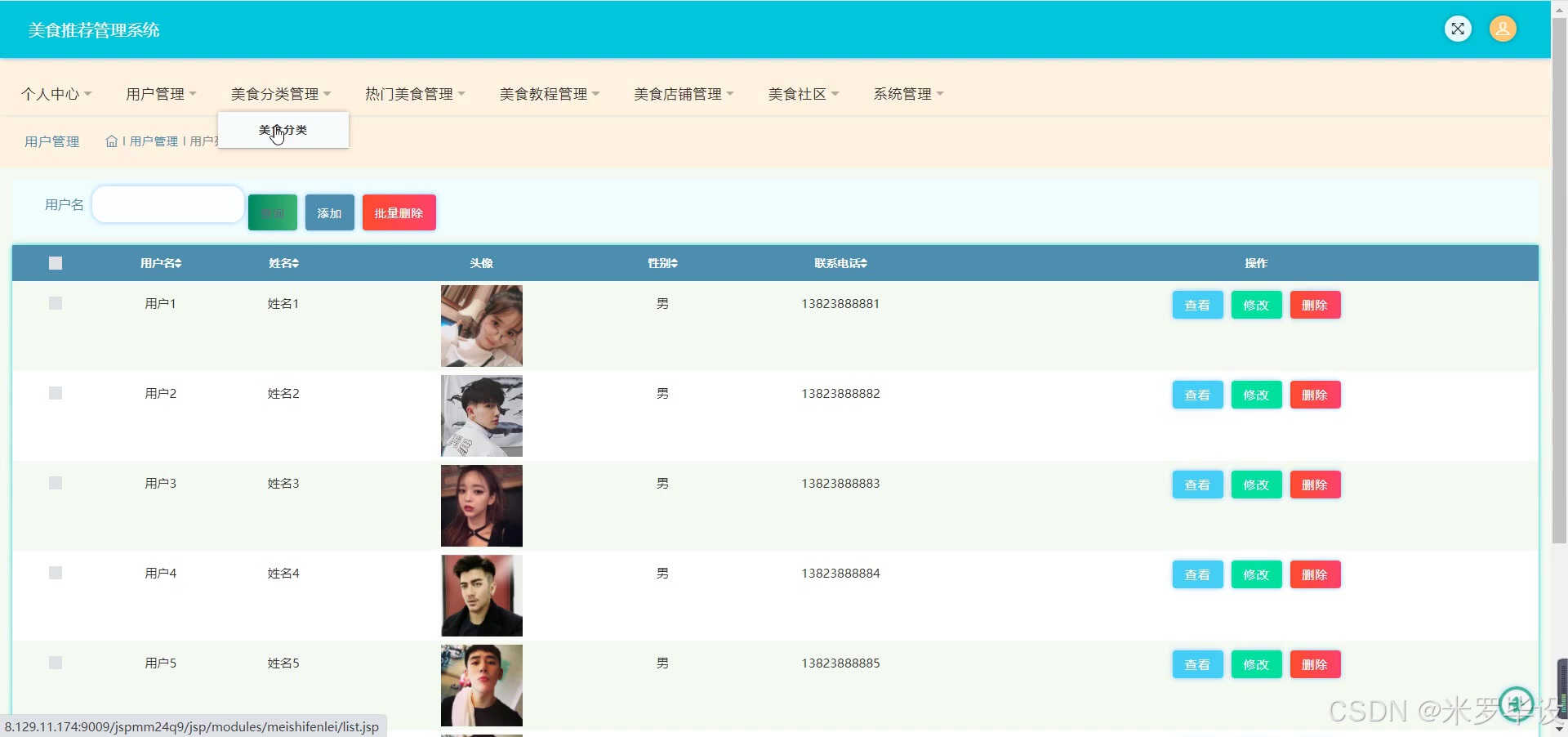Expand the 个人中心 menu
This screenshot has height=737, width=1568.
point(56,94)
